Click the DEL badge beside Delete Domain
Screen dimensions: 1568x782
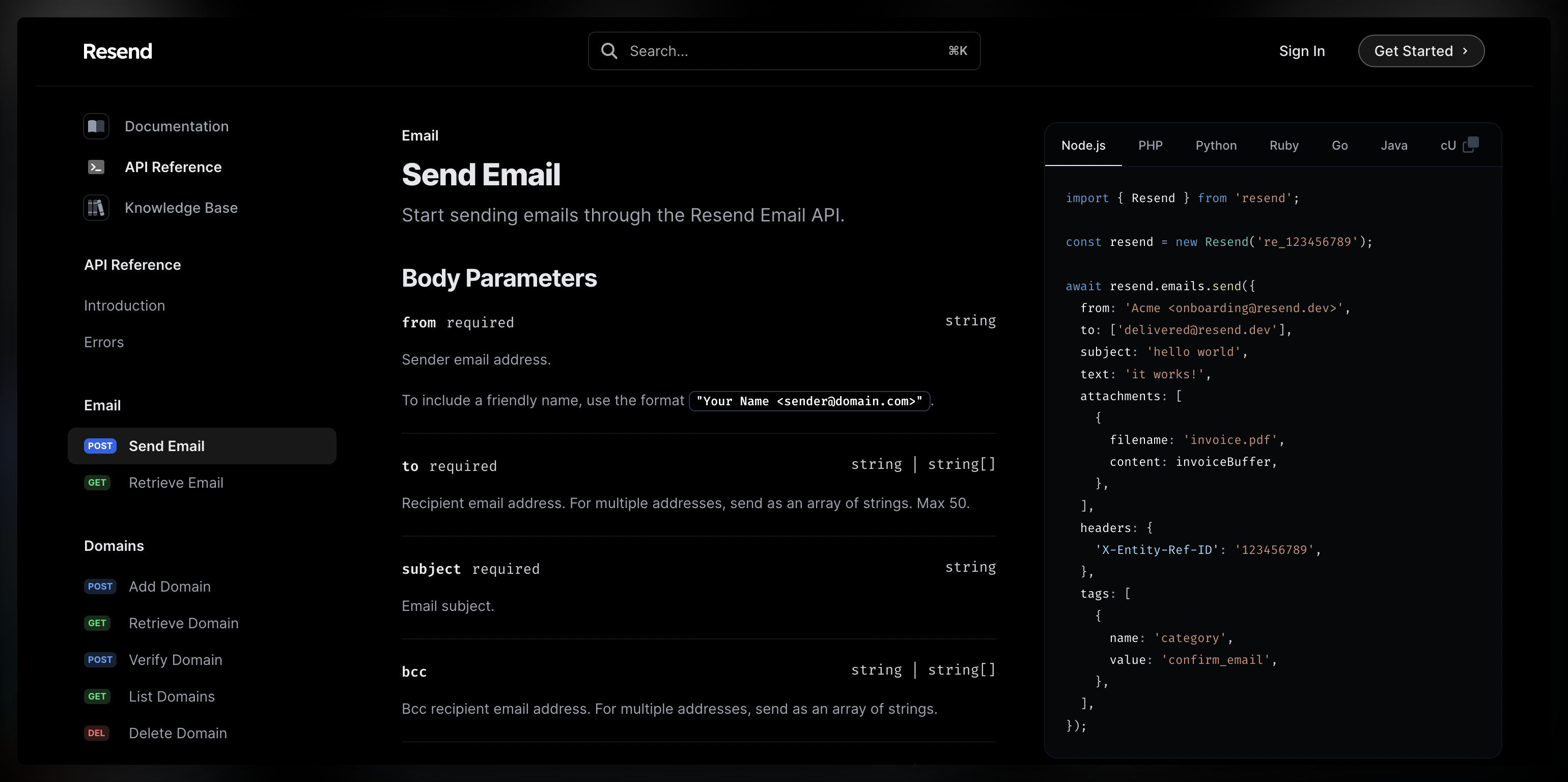coord(96,733)
